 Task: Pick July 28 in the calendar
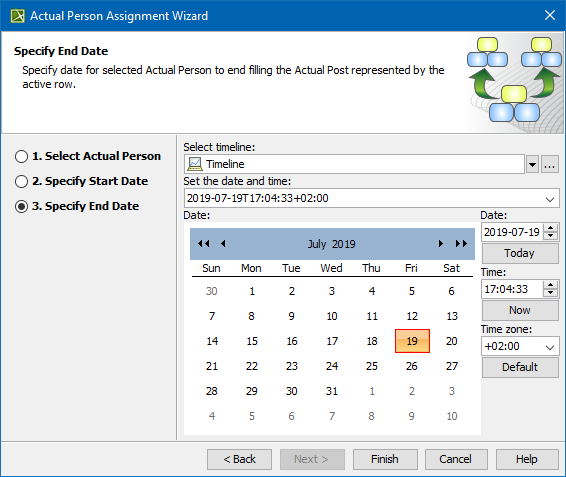(212, 391)
